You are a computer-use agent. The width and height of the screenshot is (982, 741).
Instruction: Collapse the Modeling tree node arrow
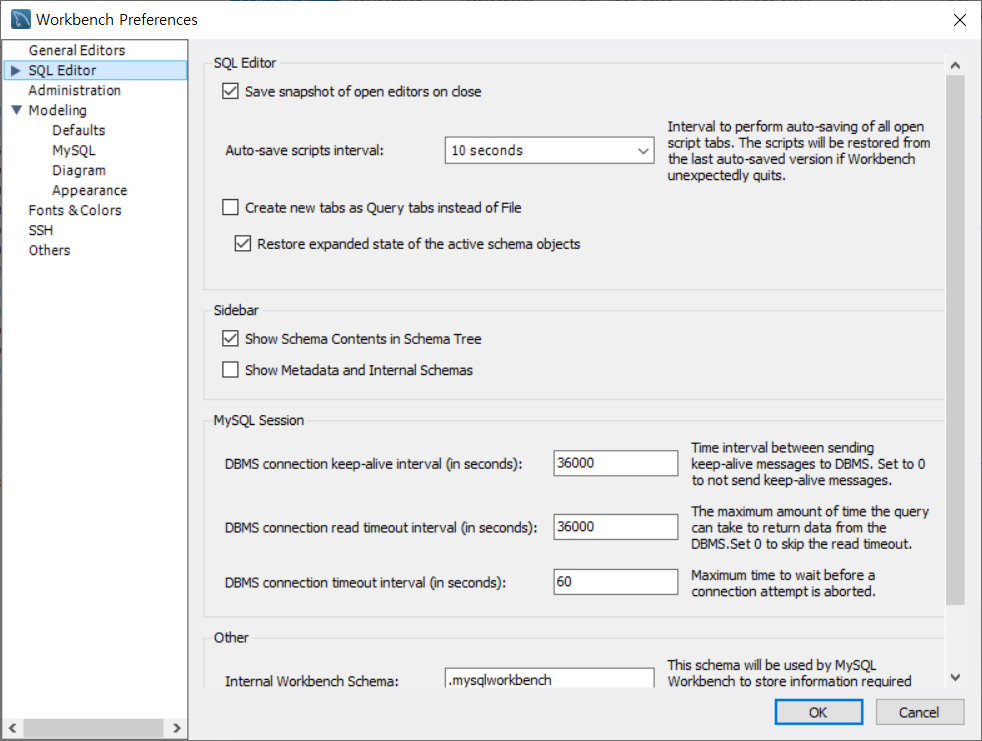(17, 110)
